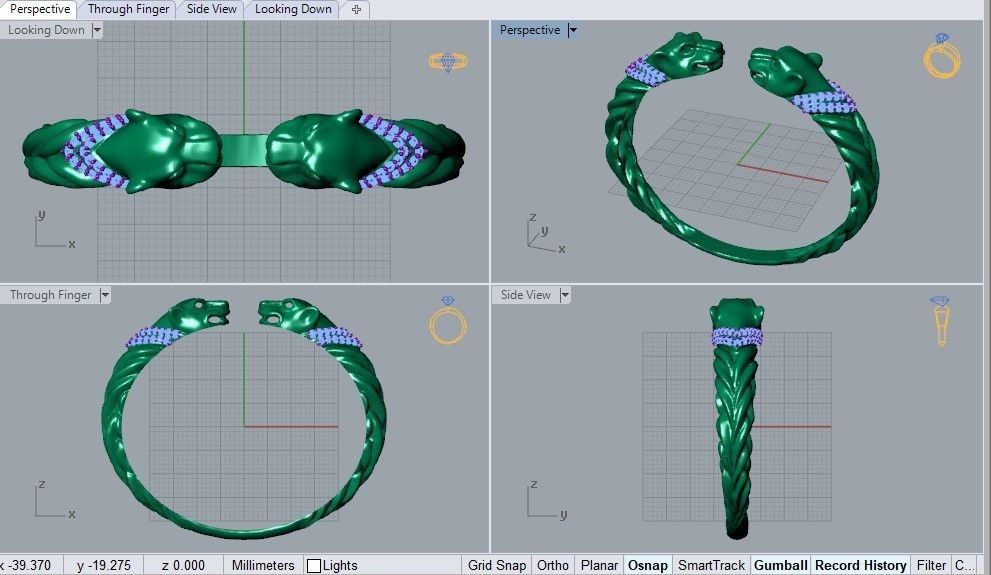Select the Side View tab
The width and height of the screenshot is (991, 575).
212,9
